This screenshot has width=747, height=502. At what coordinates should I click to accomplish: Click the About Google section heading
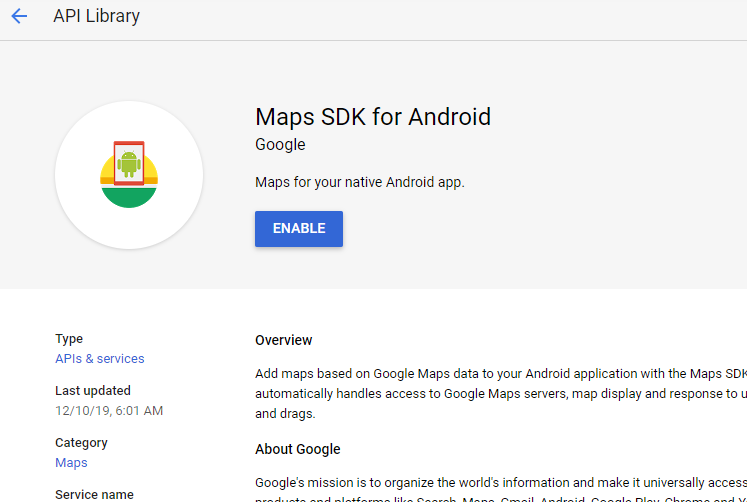coord(298,449)
